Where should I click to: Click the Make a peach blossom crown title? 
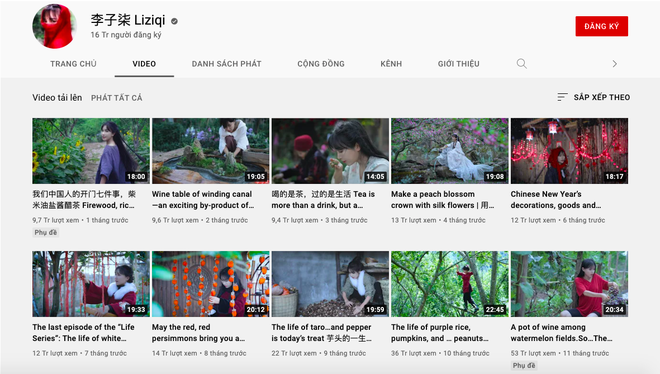[442, 200]
